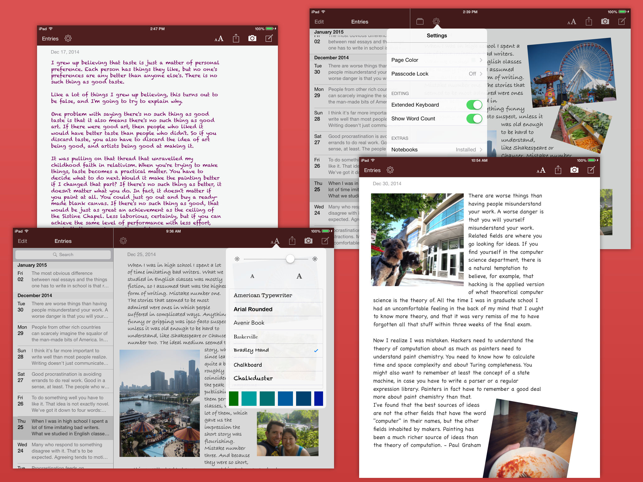Tap camera icon in settings window toolbar
The width and height of the screenshot is (643, 482).
[x=605, y=21]
